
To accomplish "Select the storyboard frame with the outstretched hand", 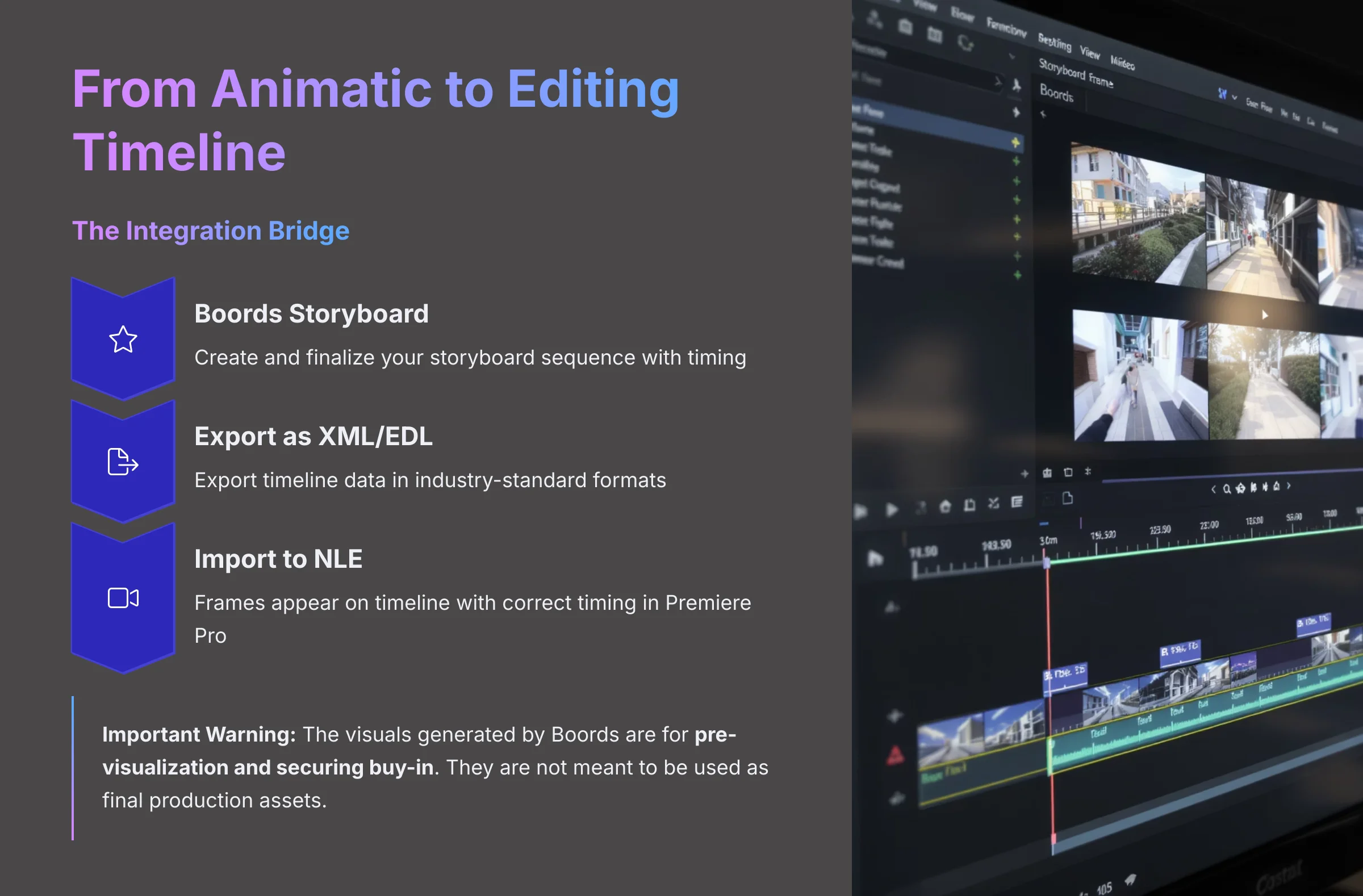I will pyautogui.click(x=1140, y=375).
